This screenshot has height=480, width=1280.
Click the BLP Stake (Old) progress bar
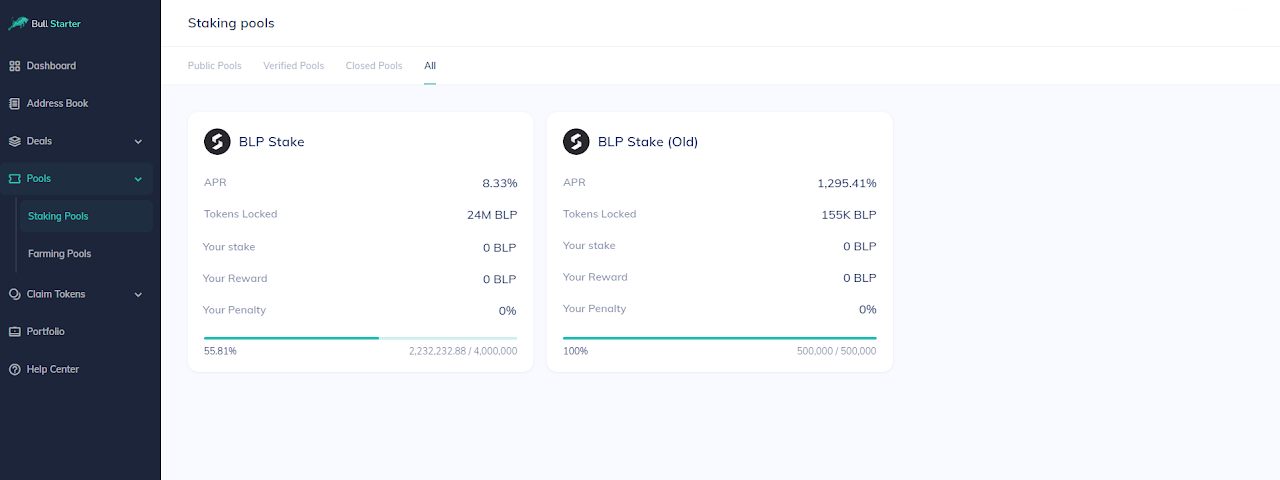pos(720,338)
